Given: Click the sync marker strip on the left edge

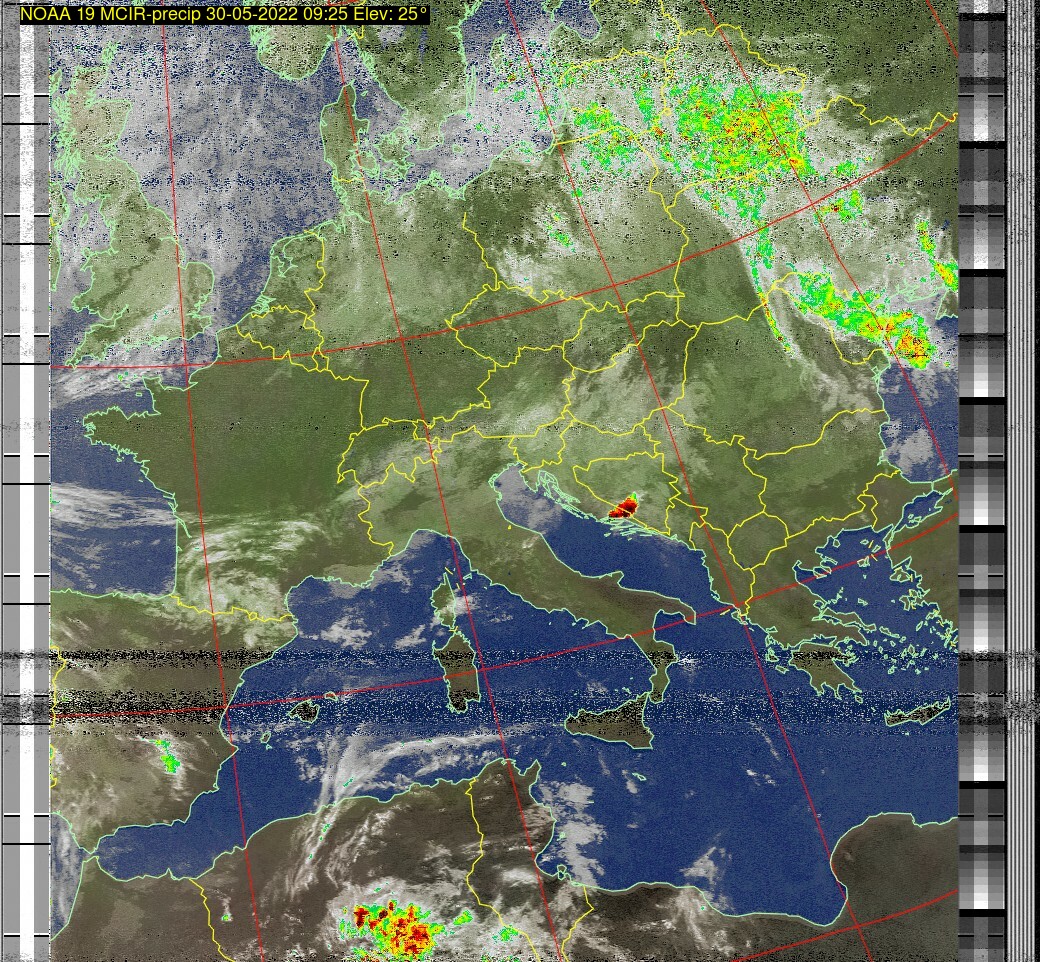Looking at the screenshot, I should tap(25, 480).
